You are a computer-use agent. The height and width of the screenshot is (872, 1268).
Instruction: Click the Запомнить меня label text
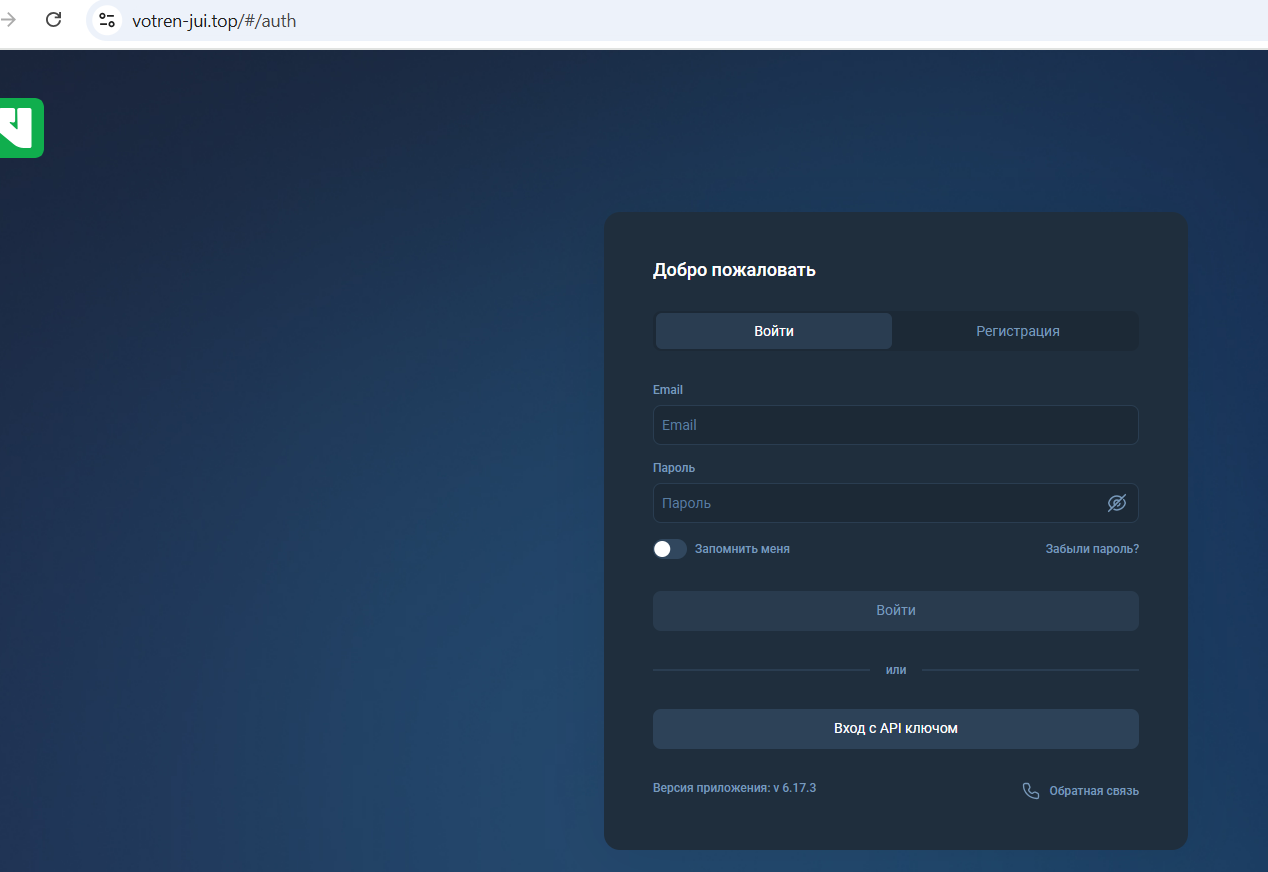(742, 549)
